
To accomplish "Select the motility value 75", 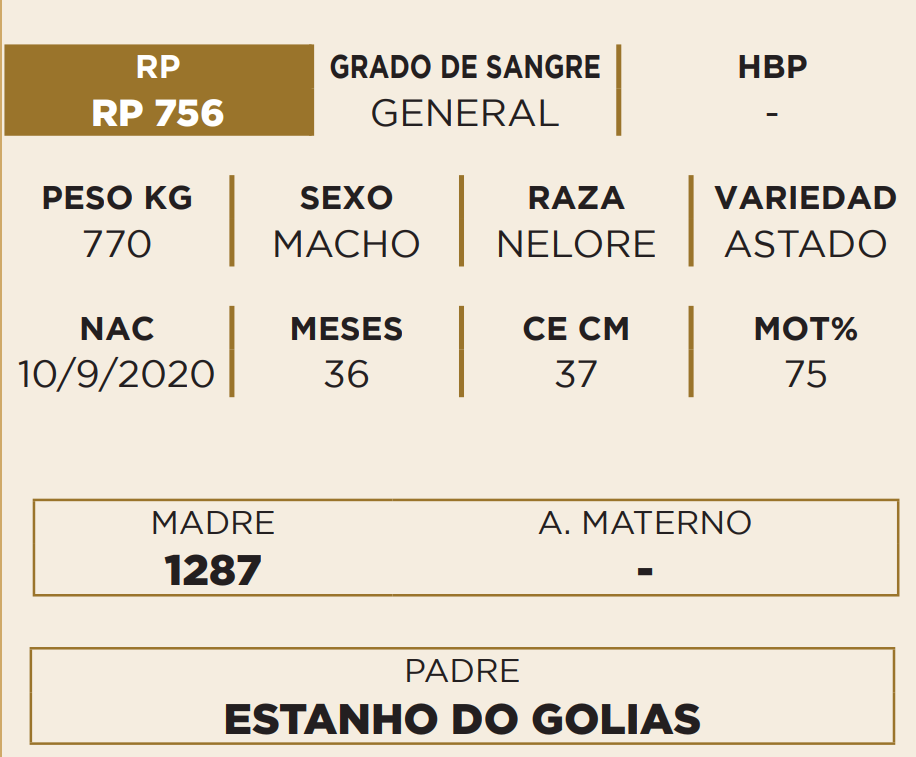I will pyautogui.click(x=805, y=374).
